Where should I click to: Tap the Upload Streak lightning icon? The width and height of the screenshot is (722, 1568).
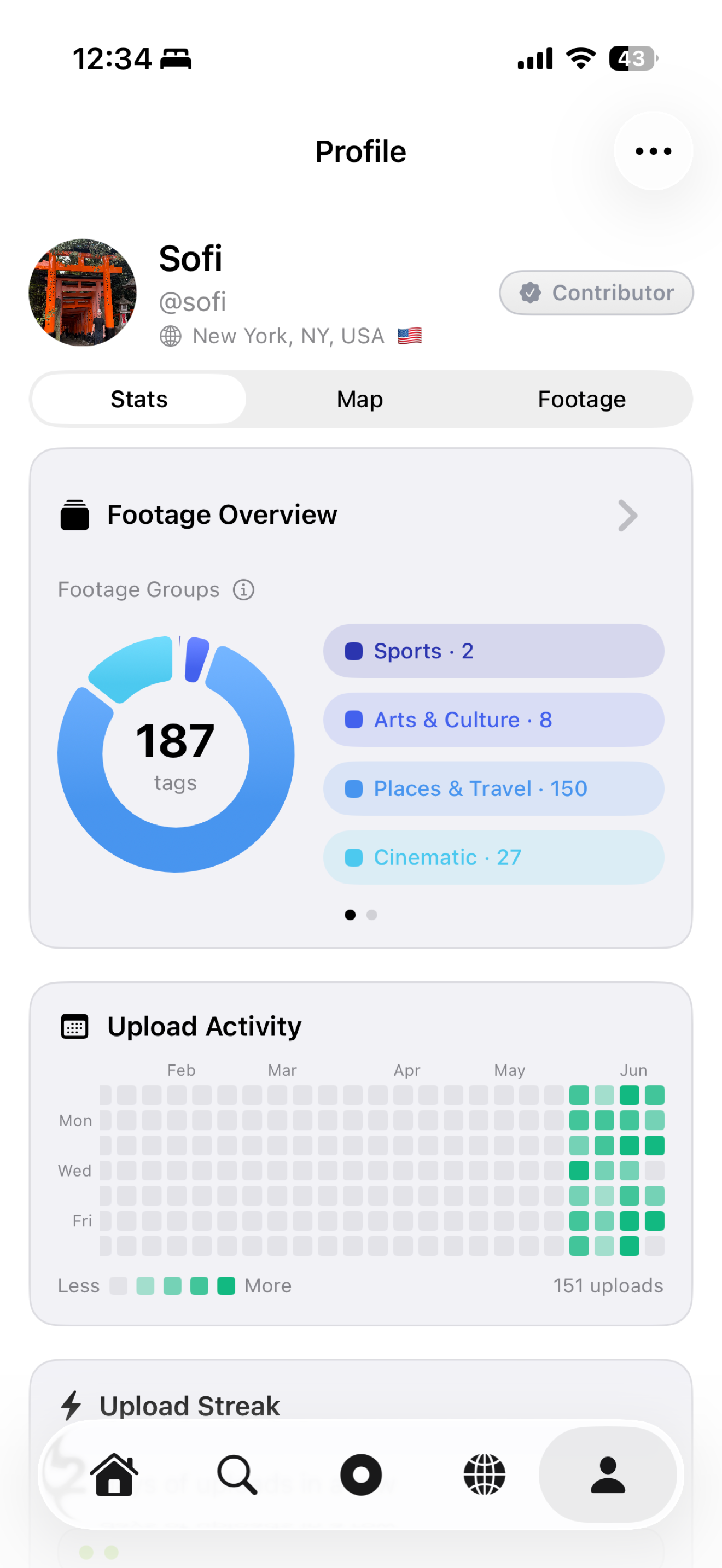coord(71,1406)
